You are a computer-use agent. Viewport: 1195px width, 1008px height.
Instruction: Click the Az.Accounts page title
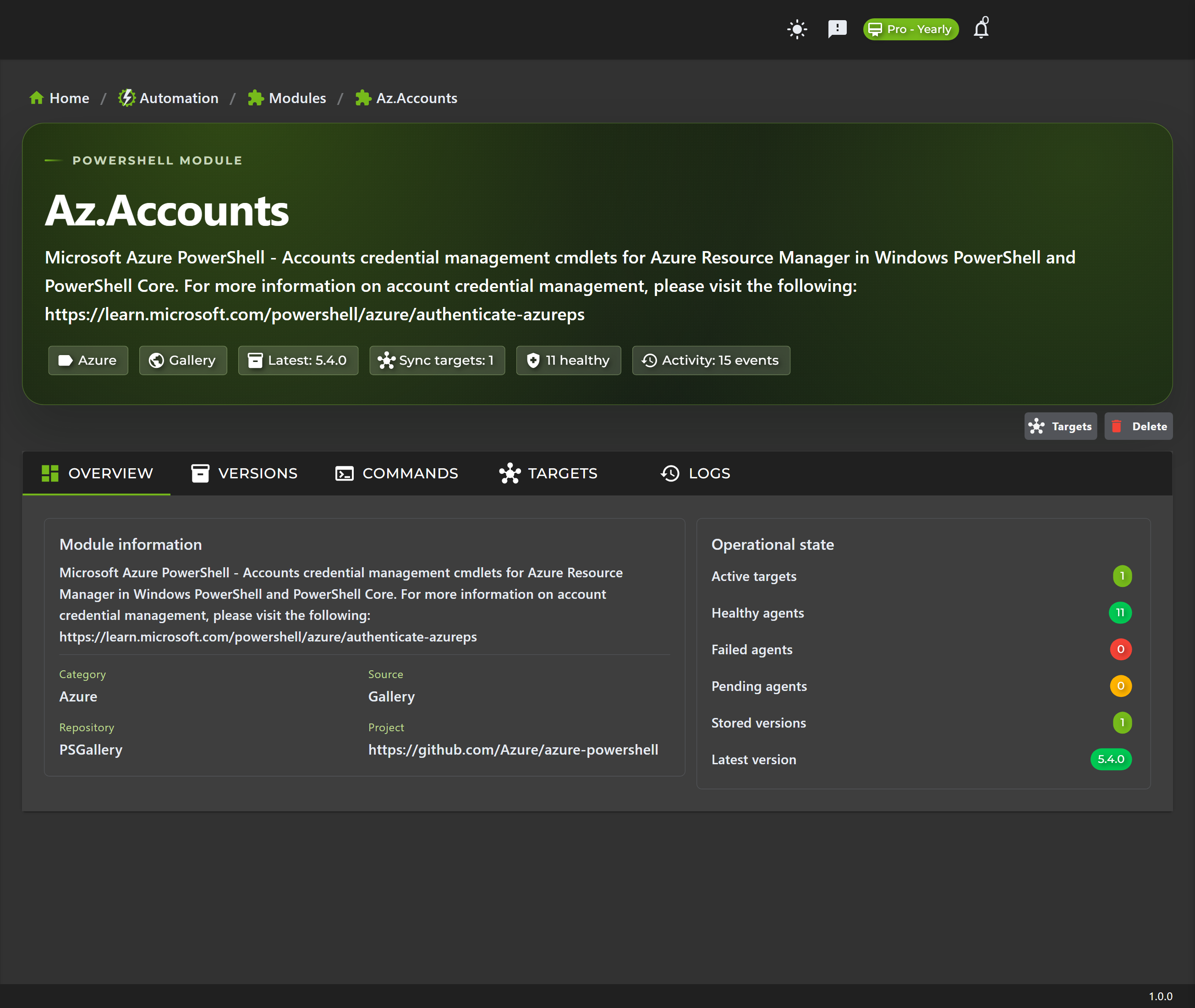[167, 211]
